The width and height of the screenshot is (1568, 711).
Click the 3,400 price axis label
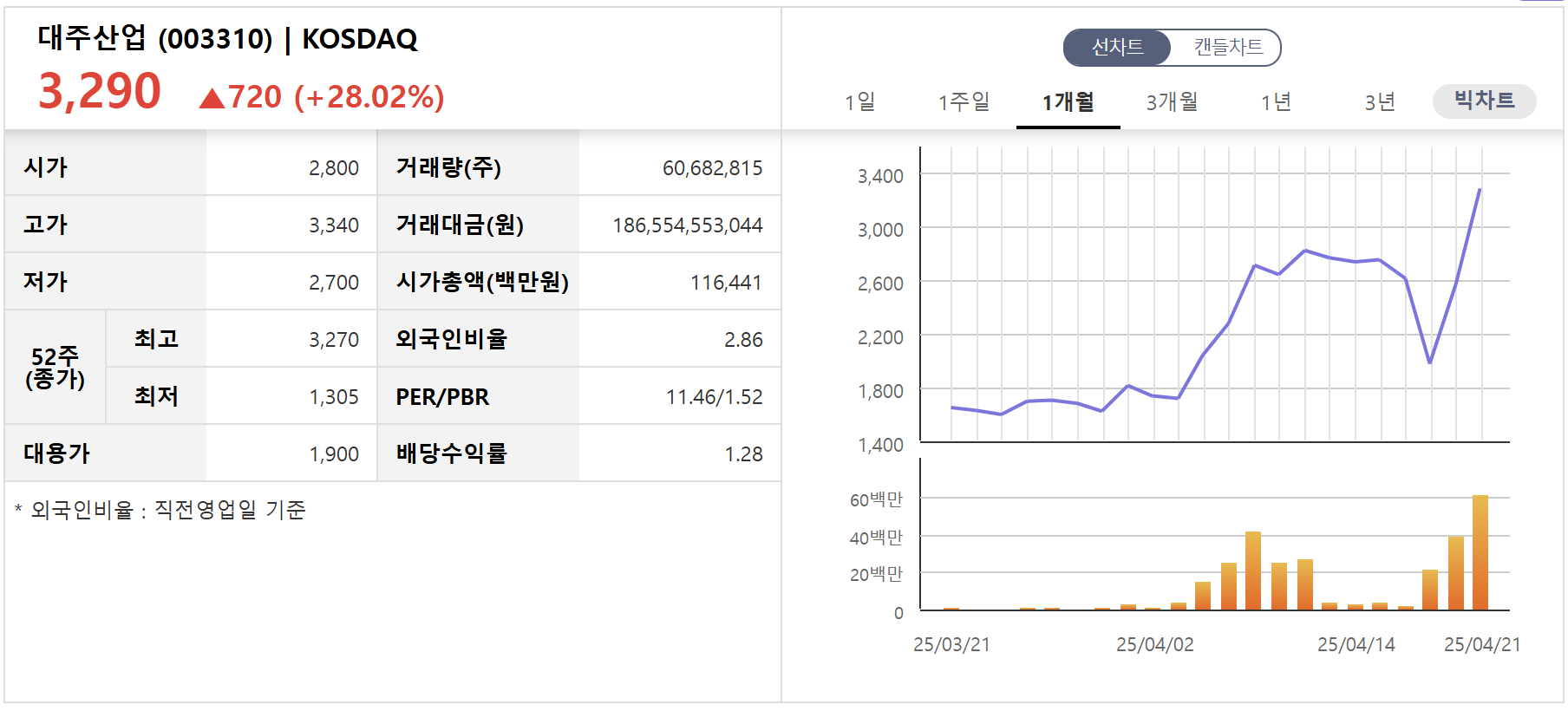point(880,177)
